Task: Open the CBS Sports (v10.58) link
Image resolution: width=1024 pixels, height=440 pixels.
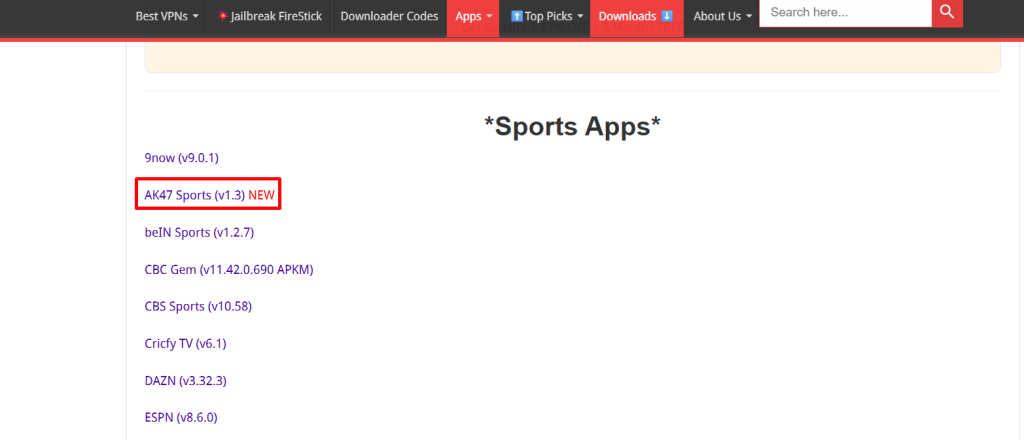Action: (198, 306)
